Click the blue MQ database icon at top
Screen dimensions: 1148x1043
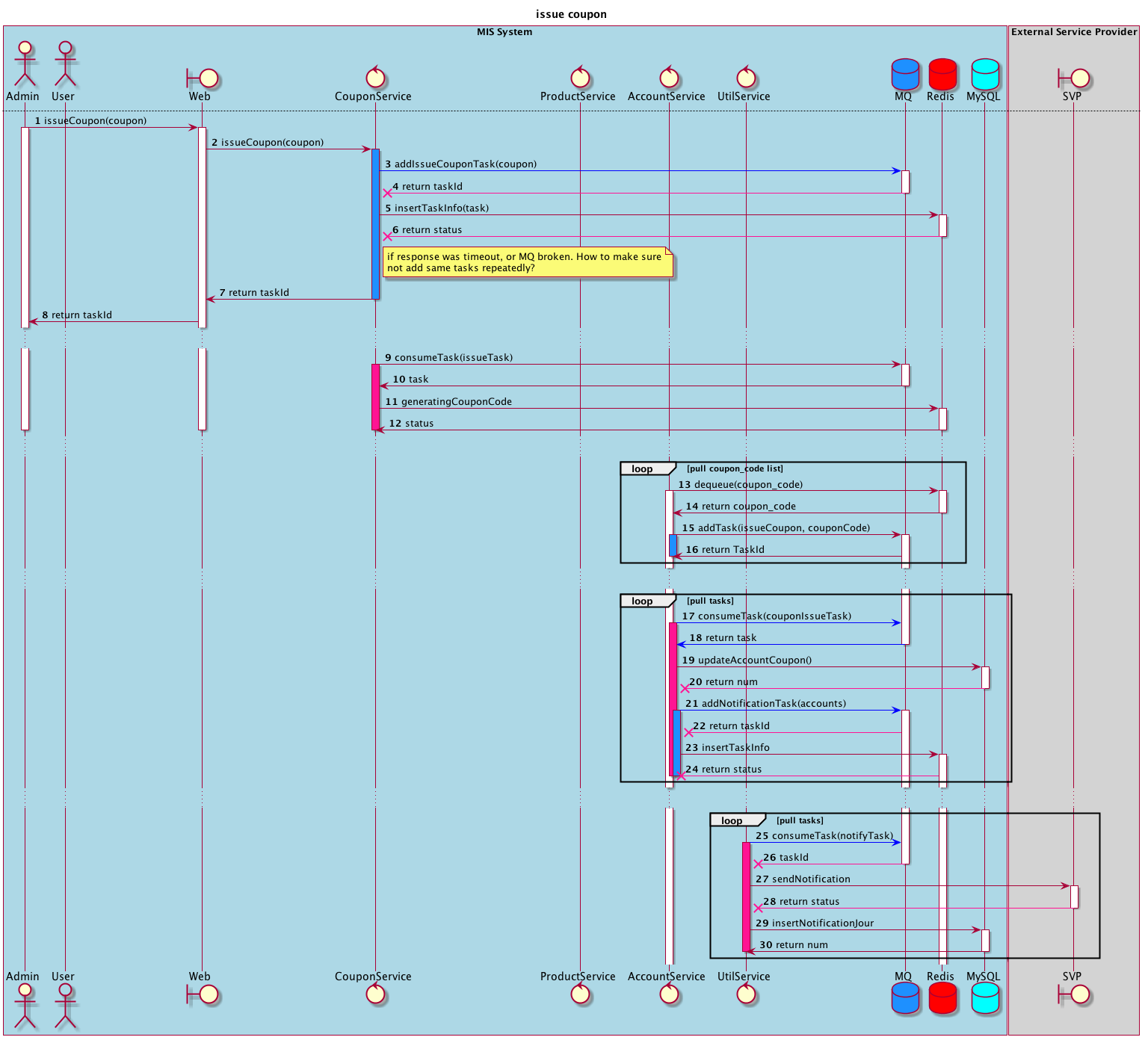(904, 74)
